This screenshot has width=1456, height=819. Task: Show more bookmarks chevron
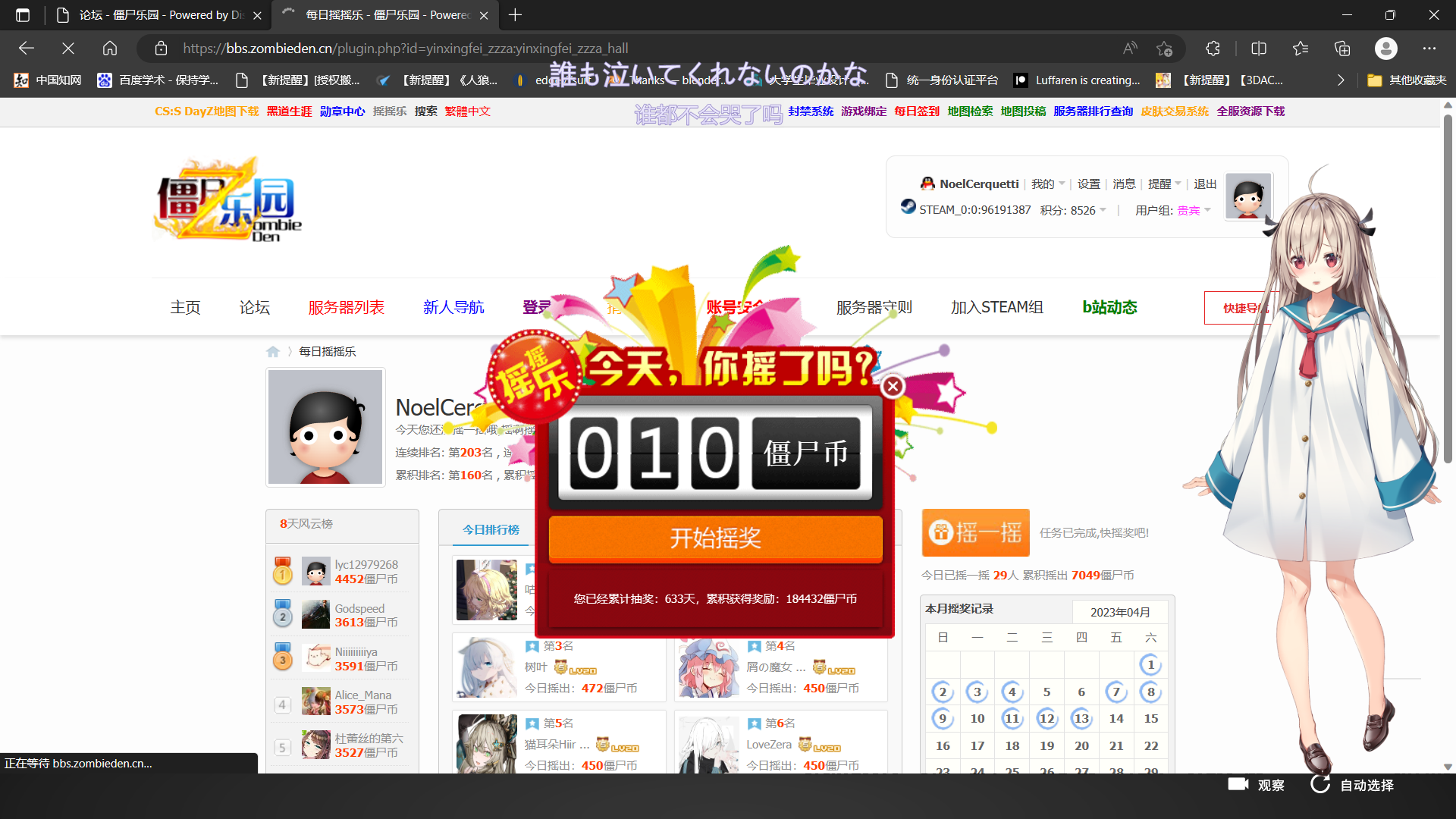pyautogui.click(x=1341, y=80)
